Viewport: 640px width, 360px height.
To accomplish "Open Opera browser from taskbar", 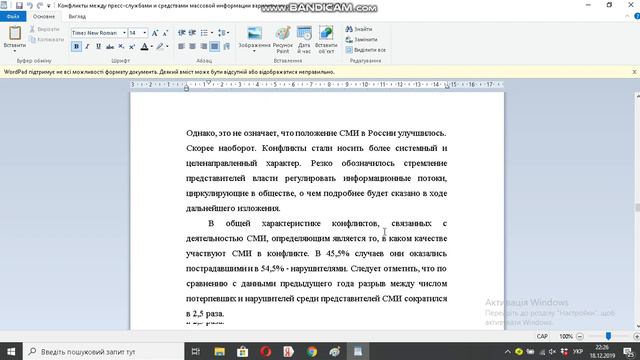I will [x=266, y=351].
